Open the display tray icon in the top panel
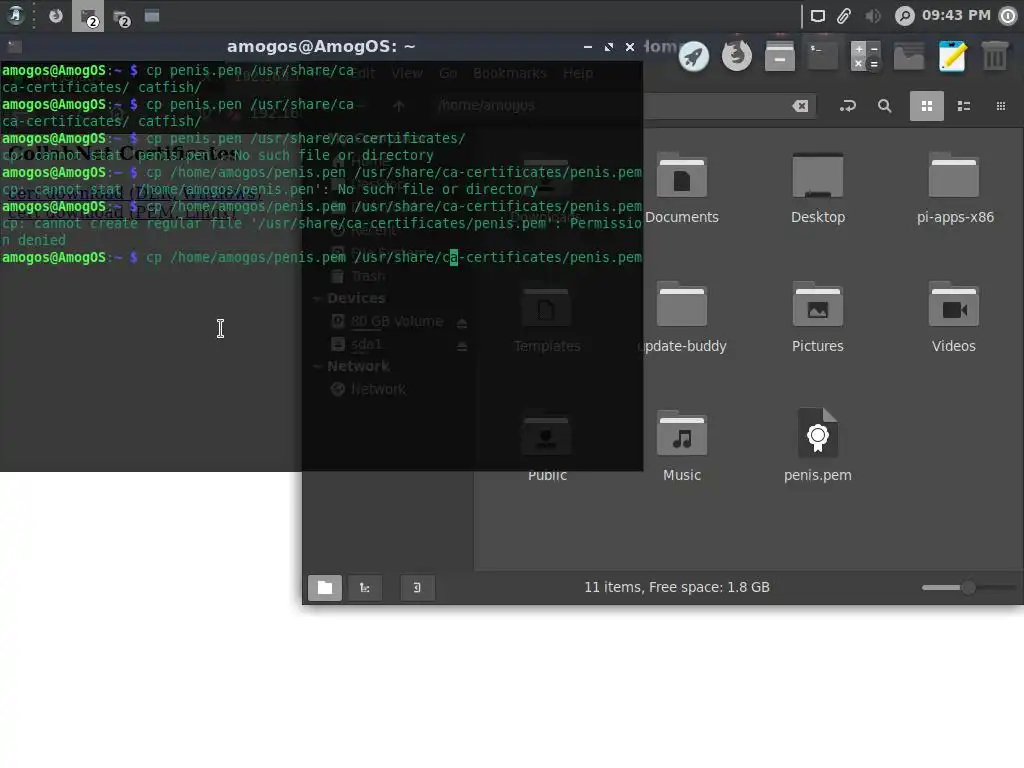The height and width of the screenshot is (768, 1024). 818,16
